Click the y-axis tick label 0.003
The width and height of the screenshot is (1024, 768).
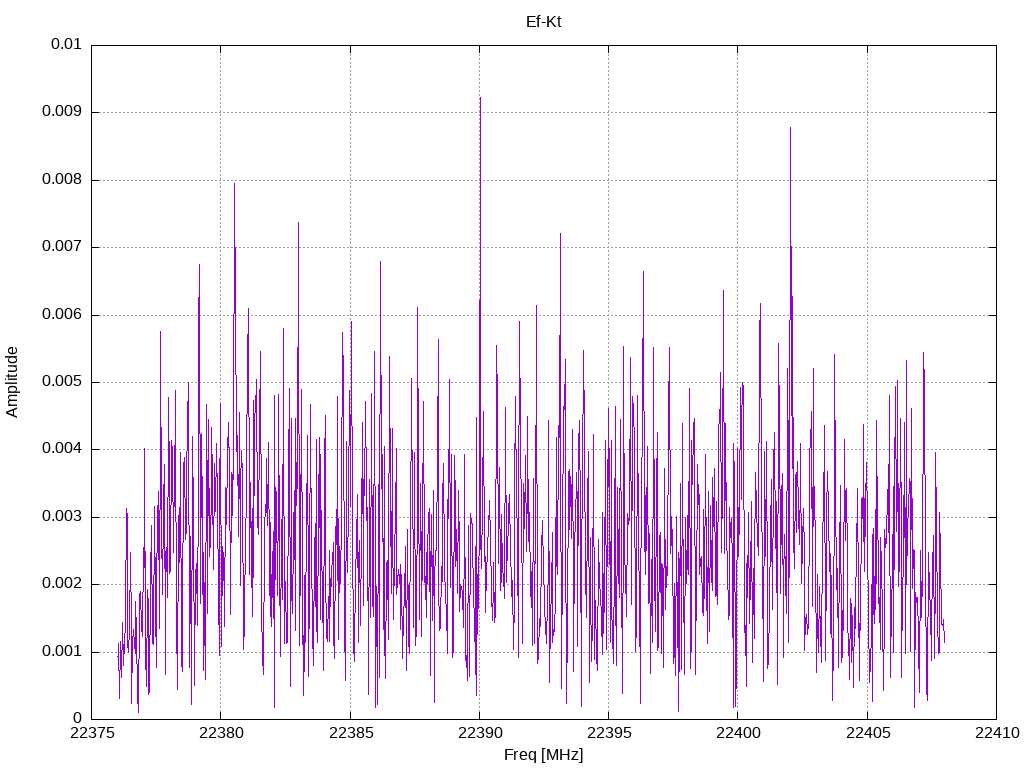click(x=62, y=517)
